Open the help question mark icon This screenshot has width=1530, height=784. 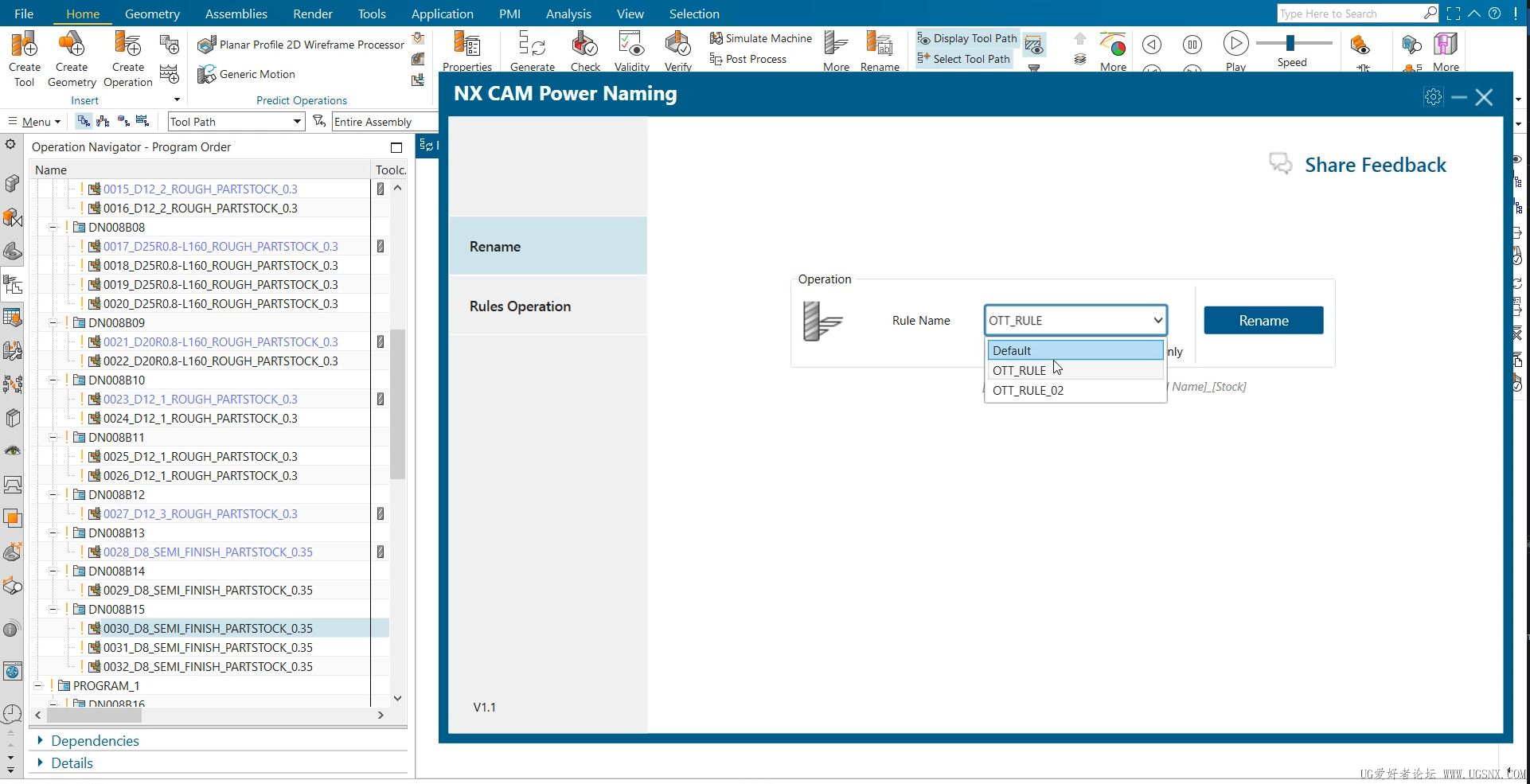coord(1494,14)
